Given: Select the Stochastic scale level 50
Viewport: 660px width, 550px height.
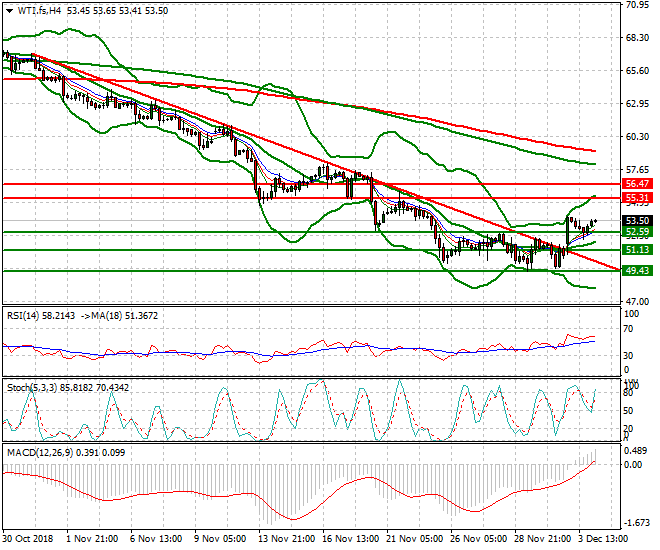Looking at the screenshot, I should (628, 411).
